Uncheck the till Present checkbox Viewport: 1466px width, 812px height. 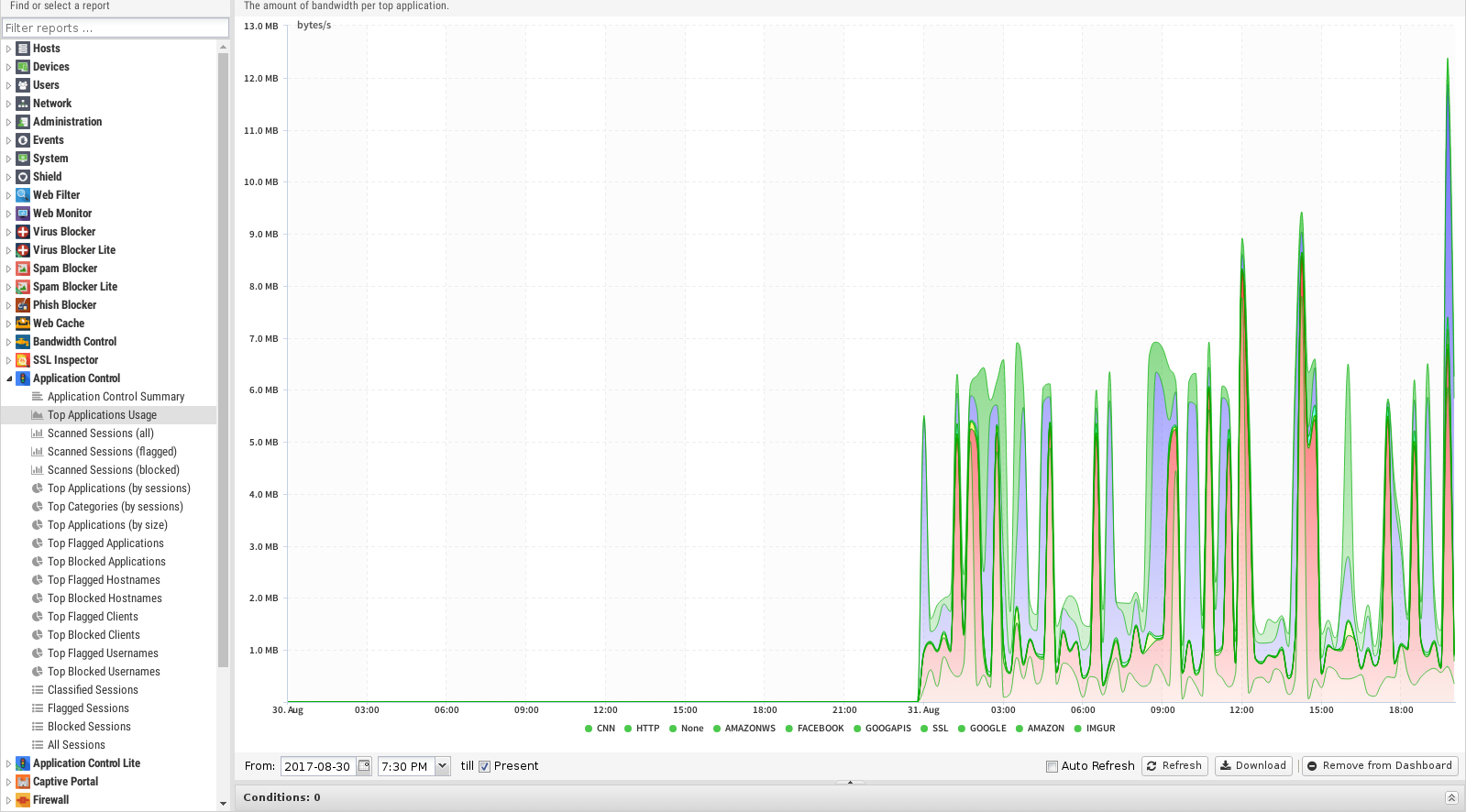(x=484, y=766)
